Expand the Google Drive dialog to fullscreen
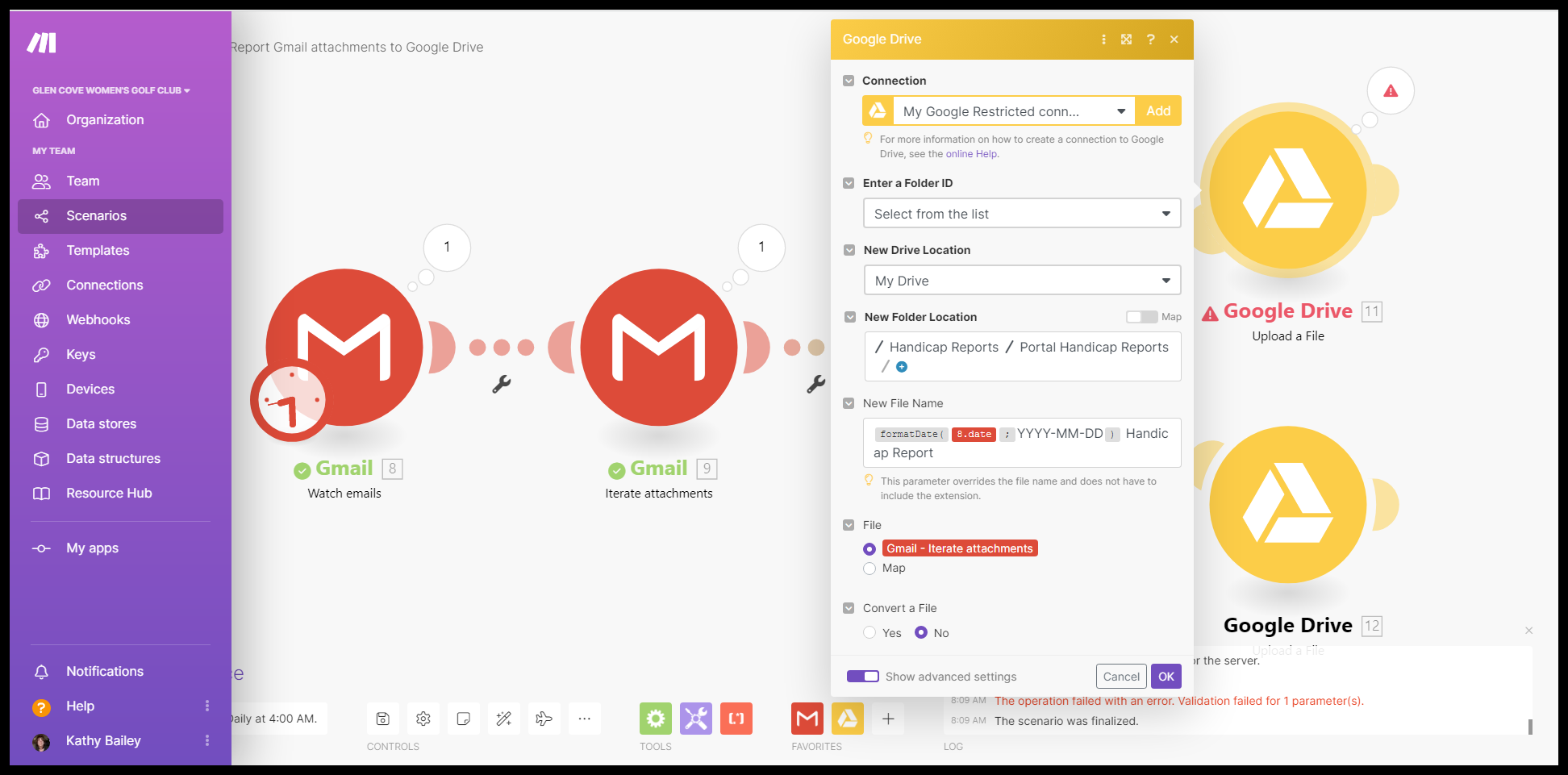 pyautogui.click(x=1127, y=40)
